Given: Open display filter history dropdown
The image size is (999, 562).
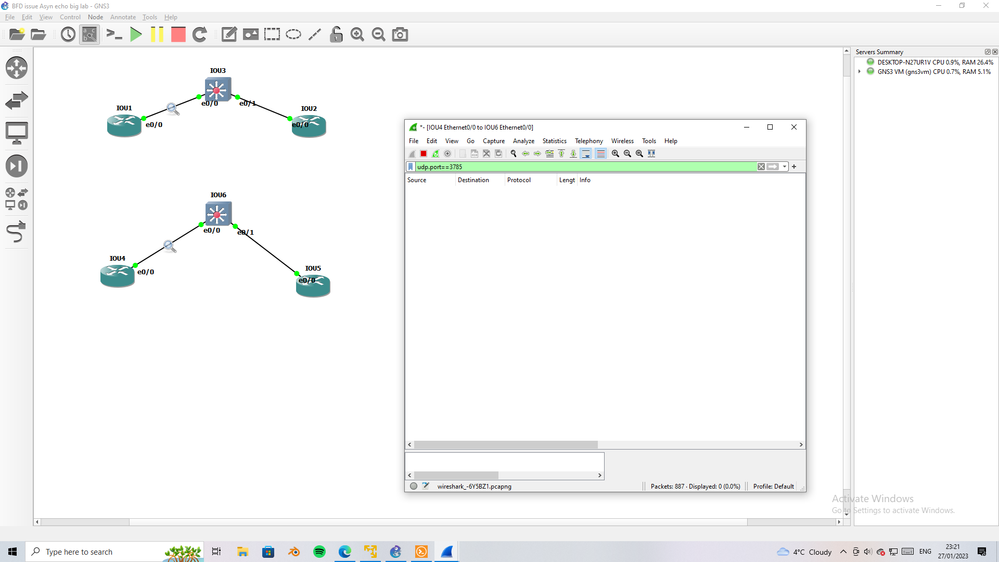Looking at the screenshot, I should pos(784,166).
